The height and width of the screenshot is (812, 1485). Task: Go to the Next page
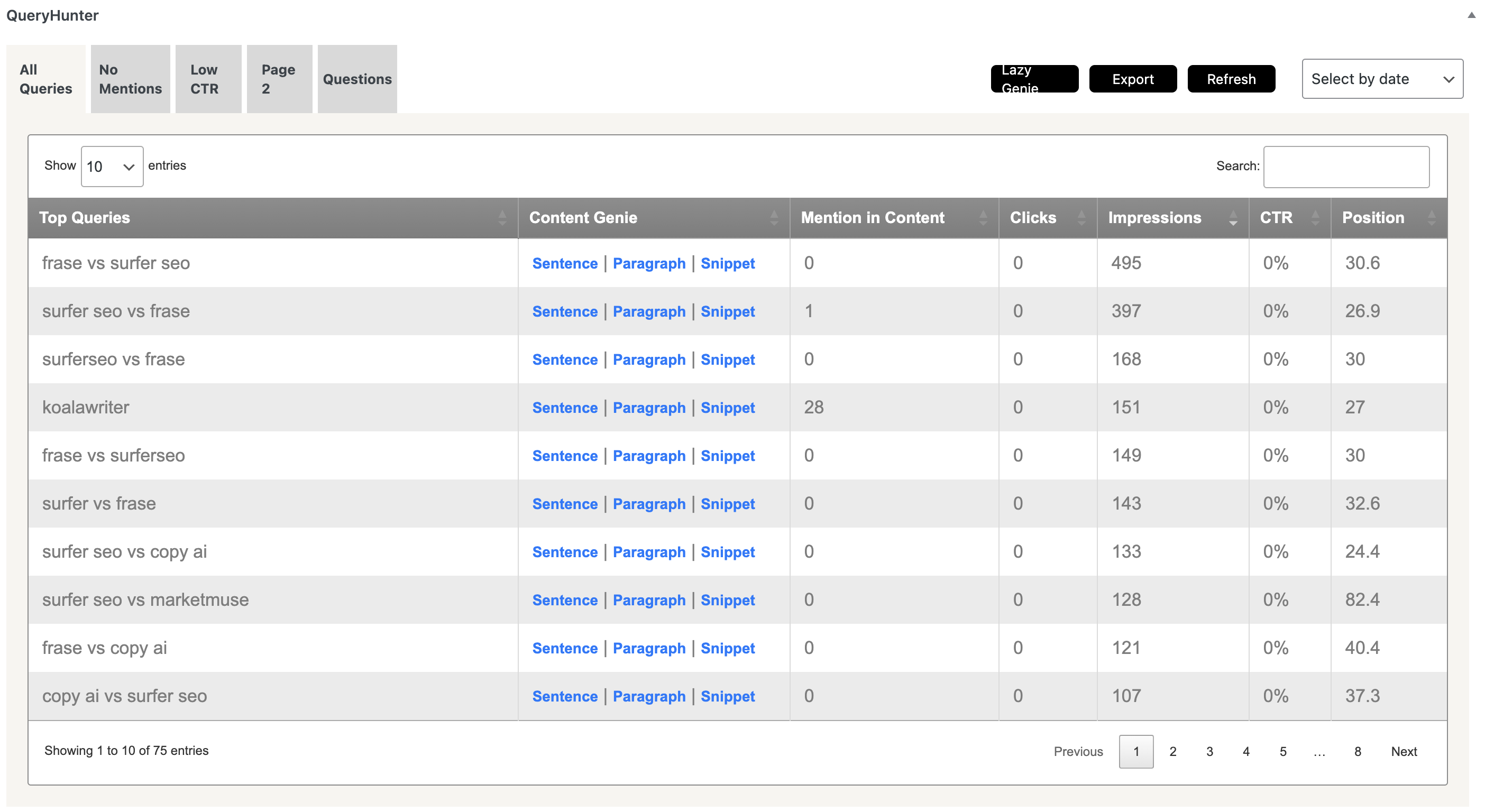[x=1404, y=752]
